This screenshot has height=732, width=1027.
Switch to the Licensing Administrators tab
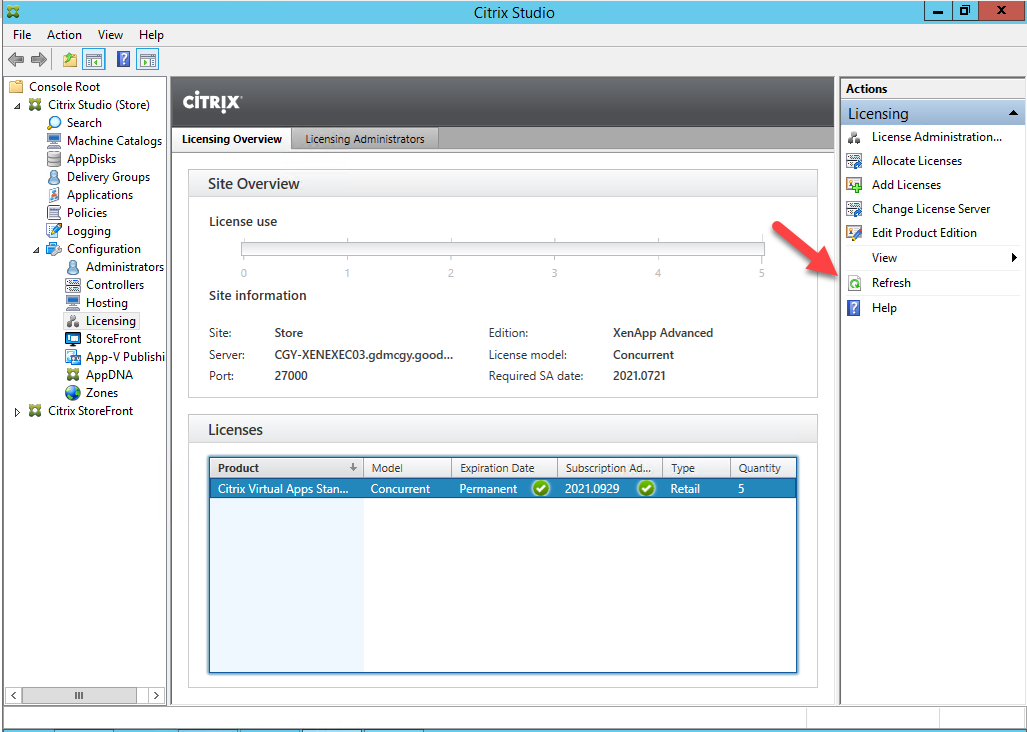365,139
